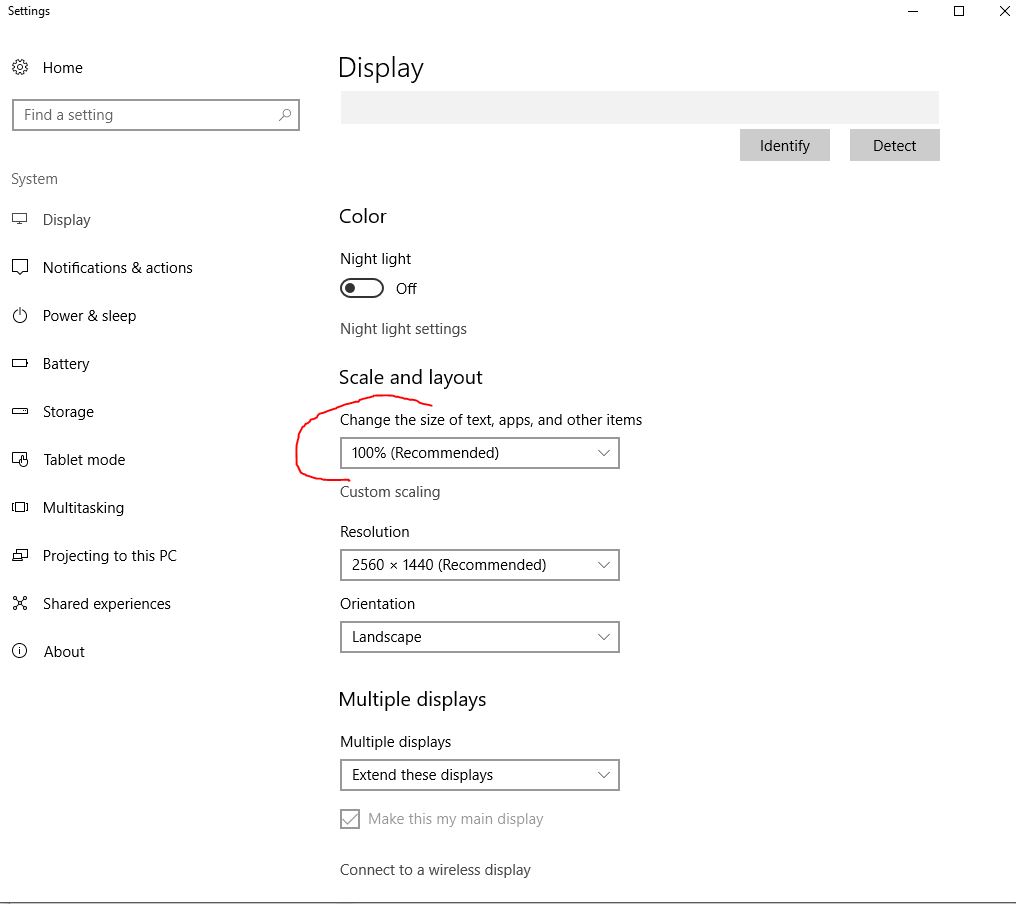
Task: Click the Storage drive icon
Action: pos(20,411)
